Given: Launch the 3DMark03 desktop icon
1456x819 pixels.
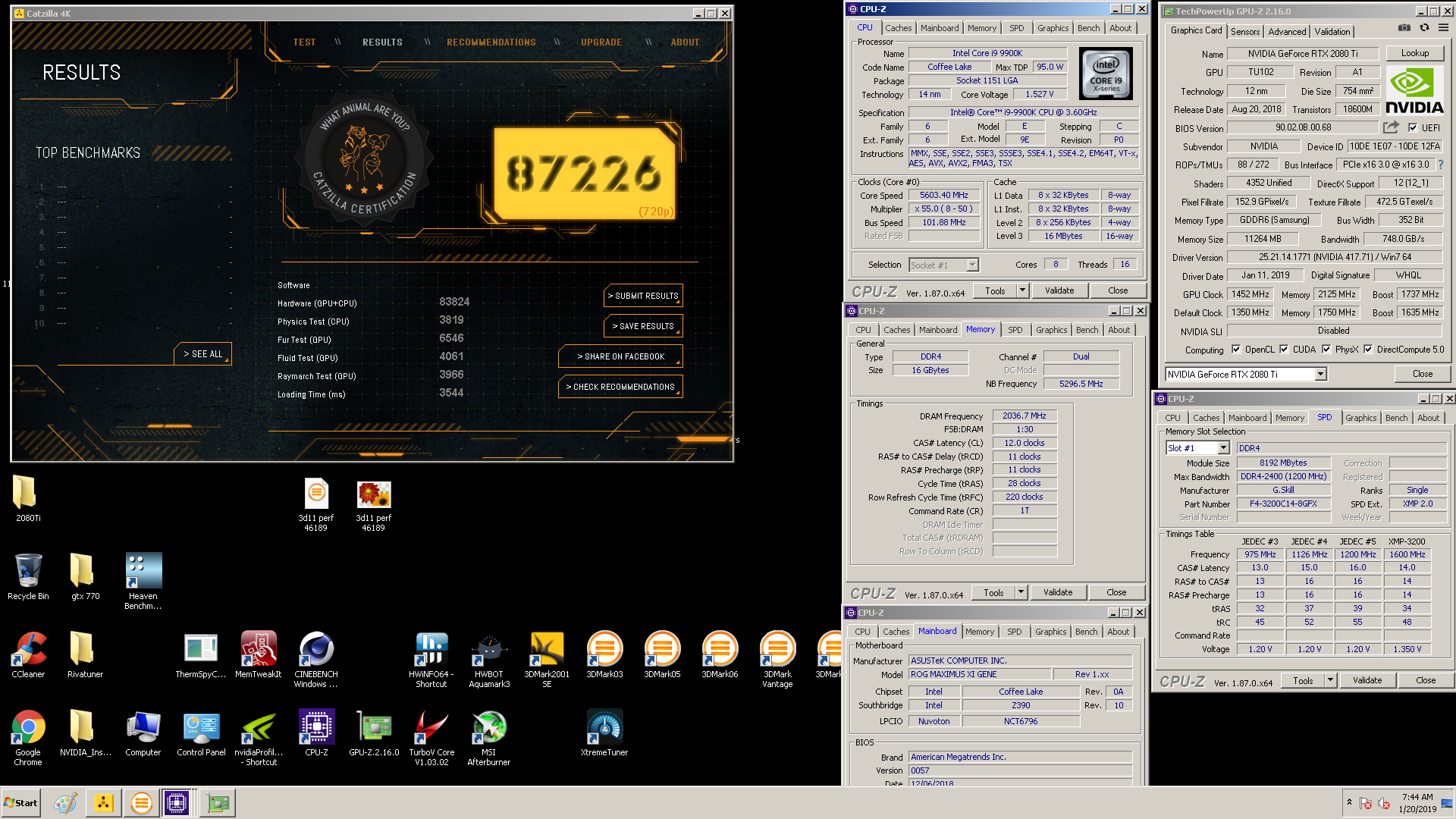Looking at the screenshot, I should 604,654.
